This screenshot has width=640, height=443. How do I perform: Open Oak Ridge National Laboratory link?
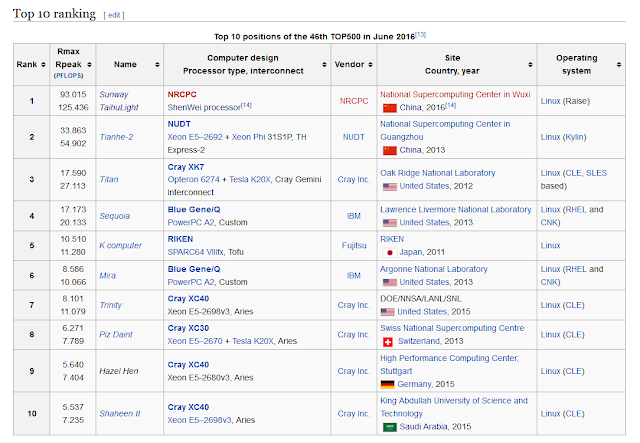(438, 173)
